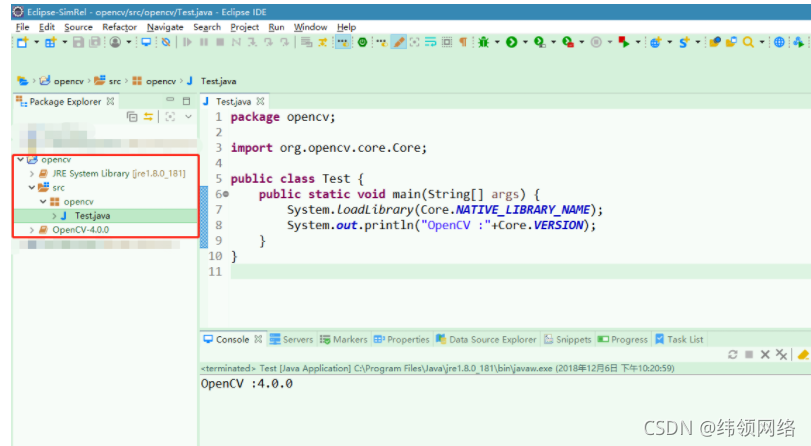Close the Test.java editor tab
Image resolution: width=811 pixels, height=446 pixels.
click(261, 101)
